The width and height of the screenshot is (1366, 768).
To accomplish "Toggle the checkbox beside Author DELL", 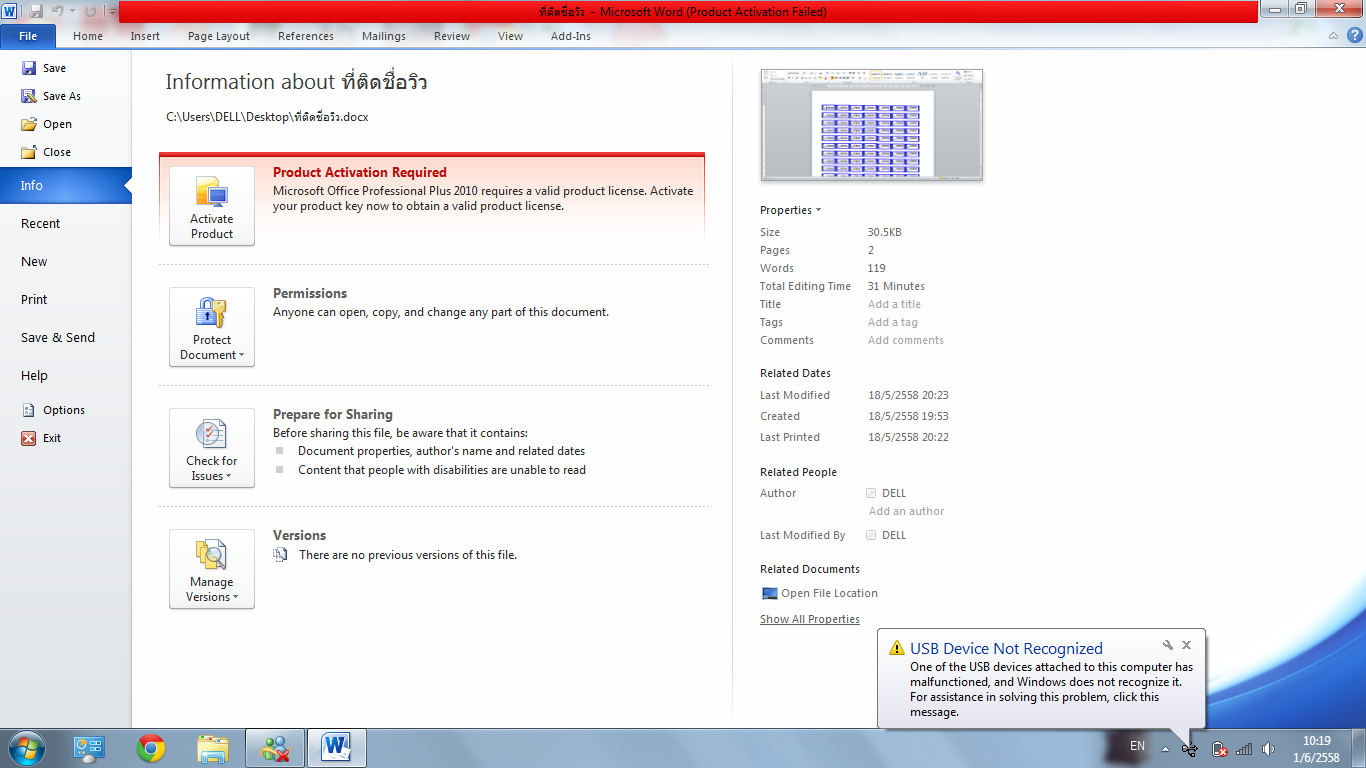I will tap(871, 493).
